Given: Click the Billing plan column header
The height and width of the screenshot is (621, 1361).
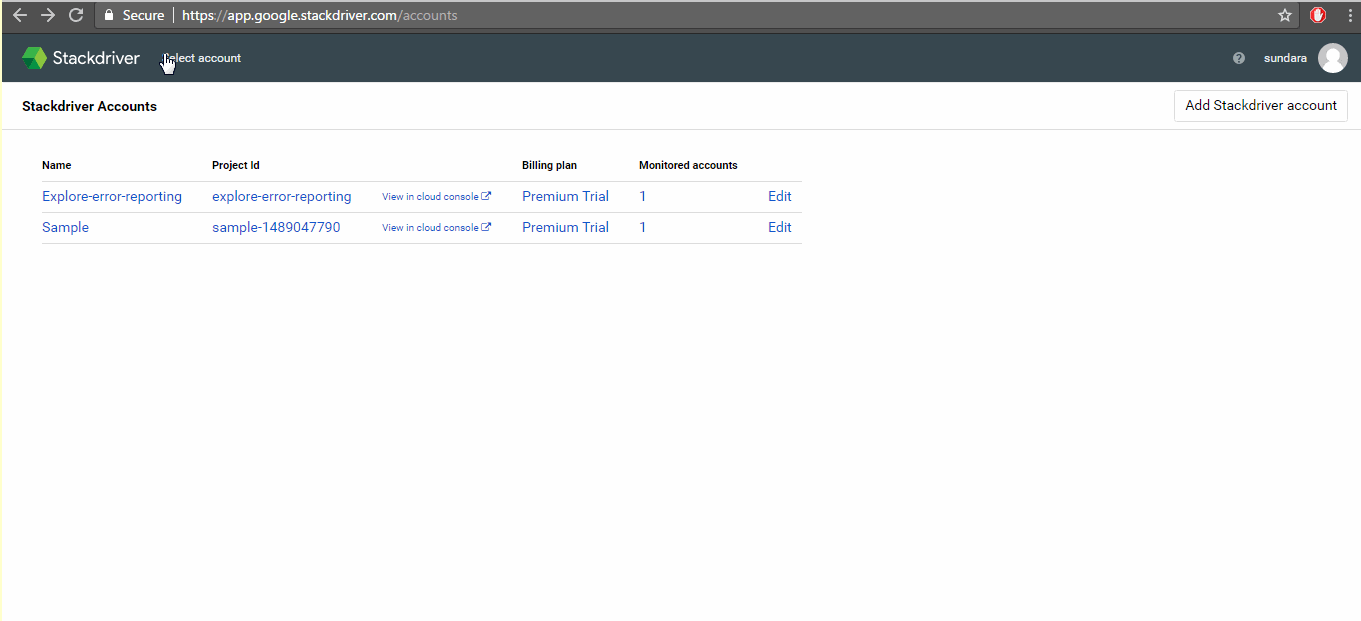Looking at the screenshot, I should [x=549, y=165].
